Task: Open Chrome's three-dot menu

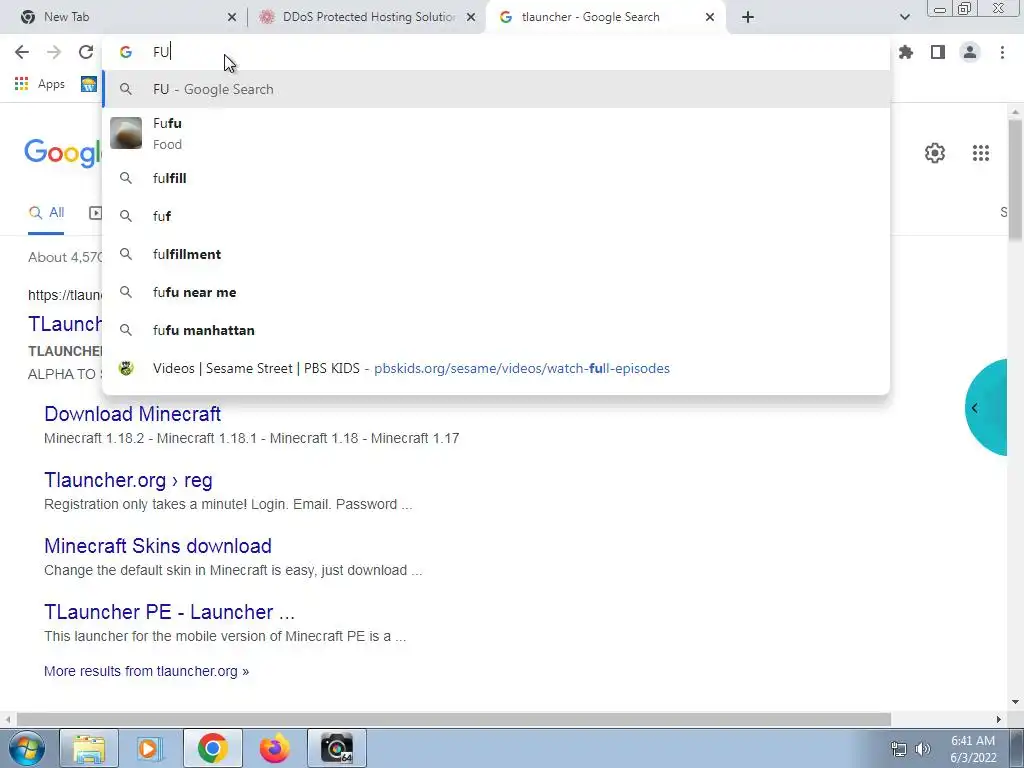Action: 1002,52
